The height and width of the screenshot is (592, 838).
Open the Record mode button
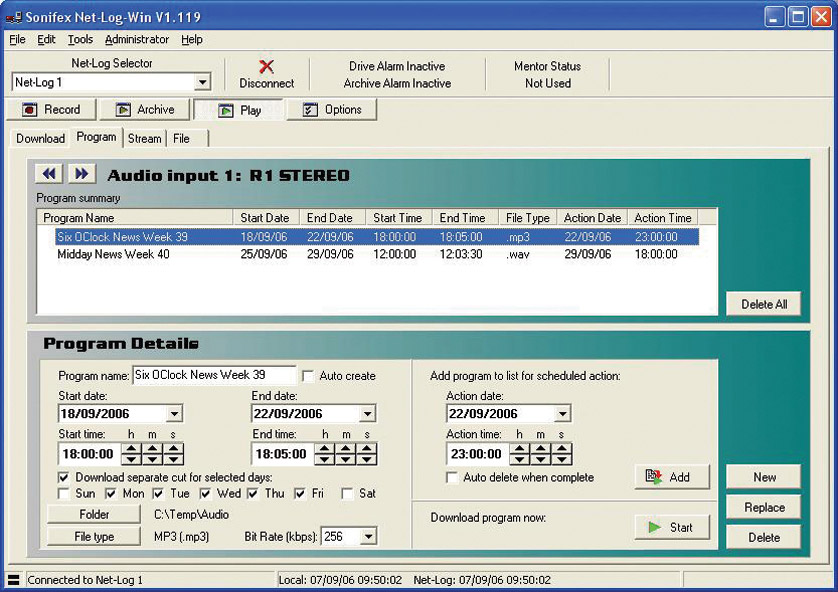pyautogui.click(x=51, y=110)
